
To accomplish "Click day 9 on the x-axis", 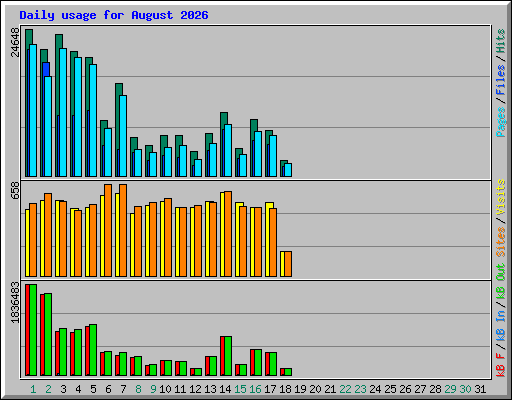I will tap(153, 389).
